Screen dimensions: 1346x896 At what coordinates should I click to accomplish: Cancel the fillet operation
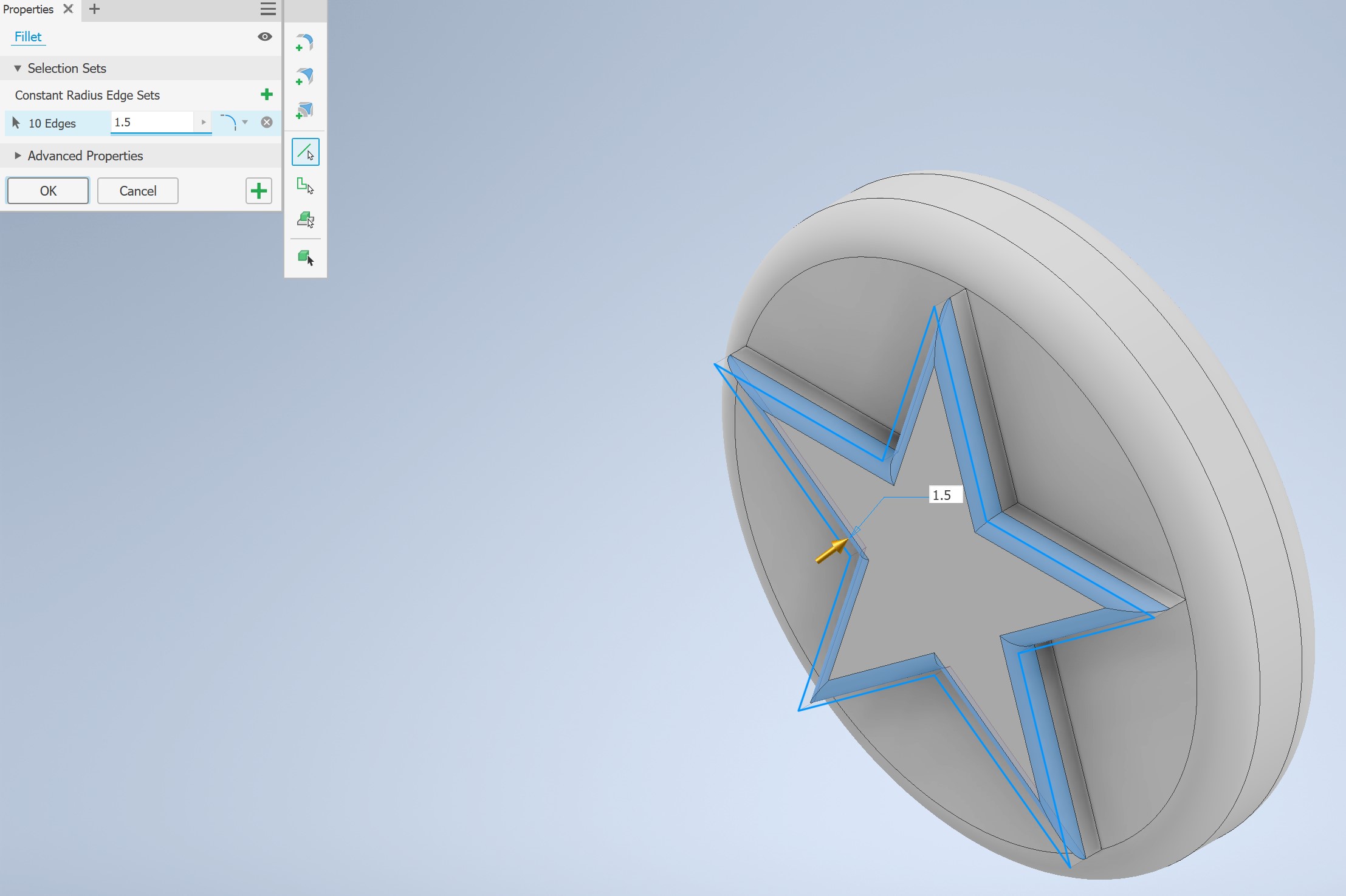click(138, 191)
